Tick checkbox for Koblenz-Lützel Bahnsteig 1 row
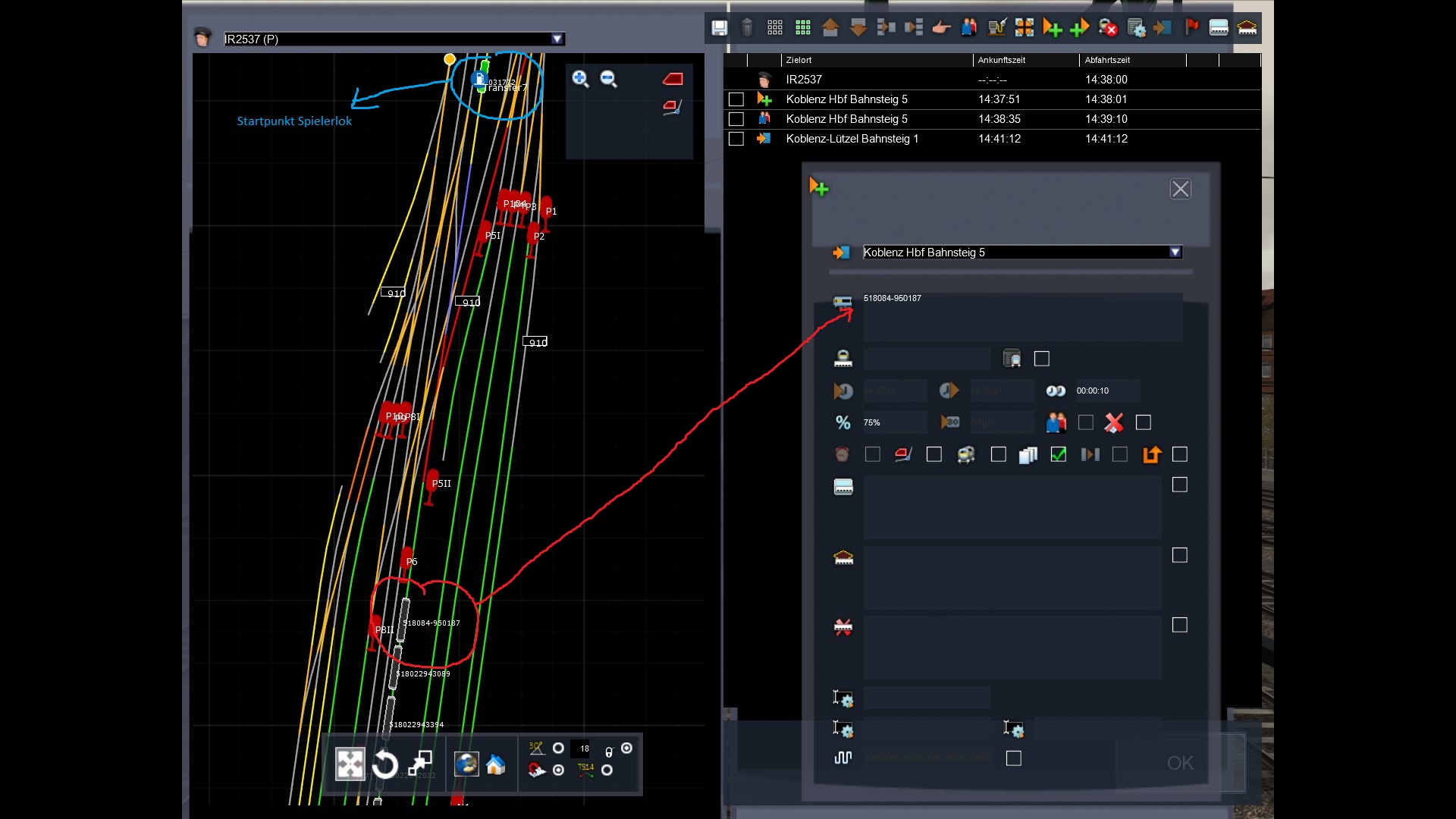The height and width of the screenshot is (819, 1456). [736, 139]
